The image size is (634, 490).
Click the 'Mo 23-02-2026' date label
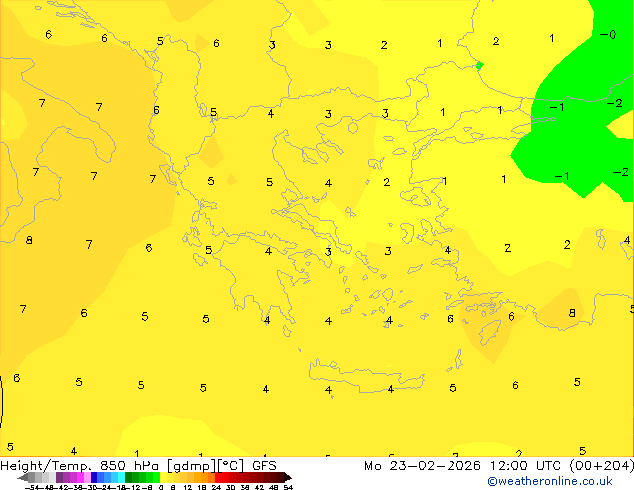423,466
